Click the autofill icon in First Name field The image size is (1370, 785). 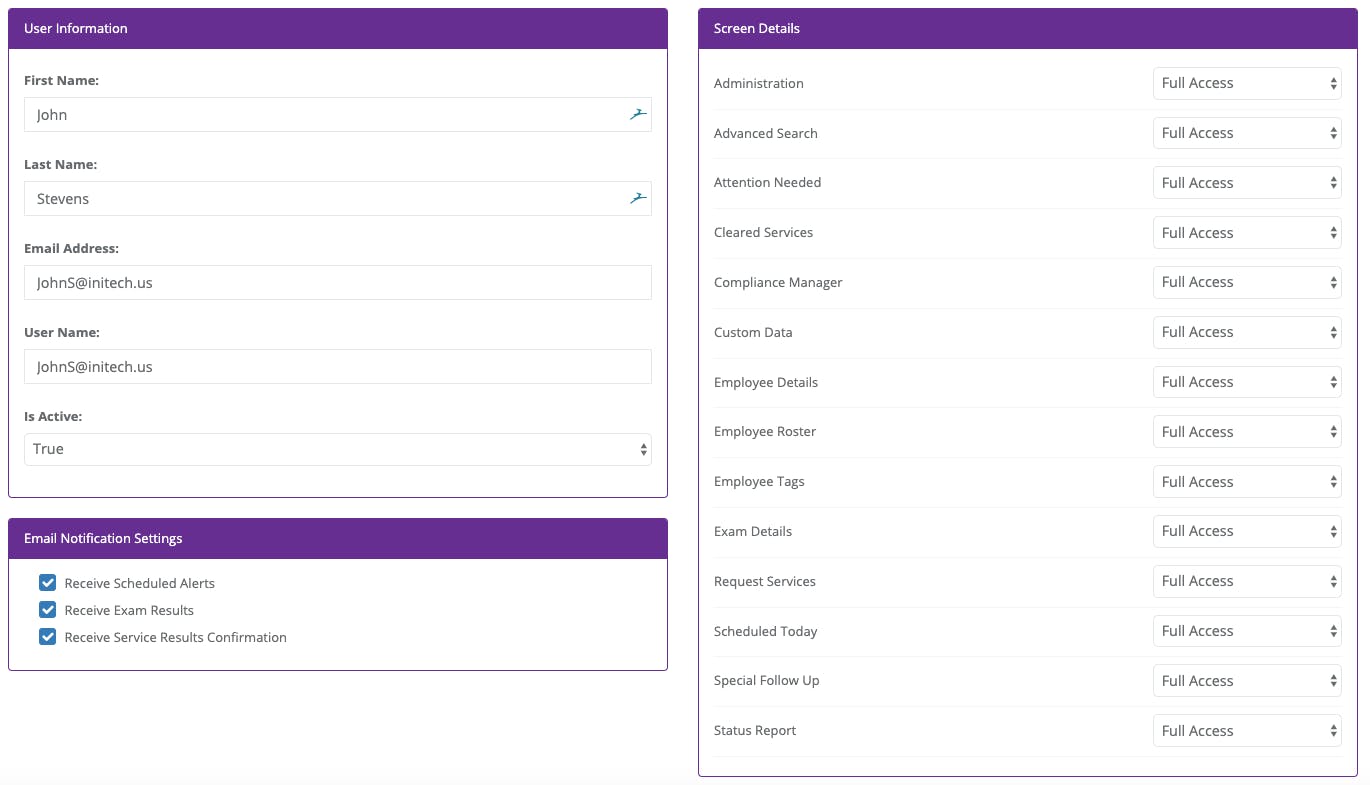coord(638,115)
